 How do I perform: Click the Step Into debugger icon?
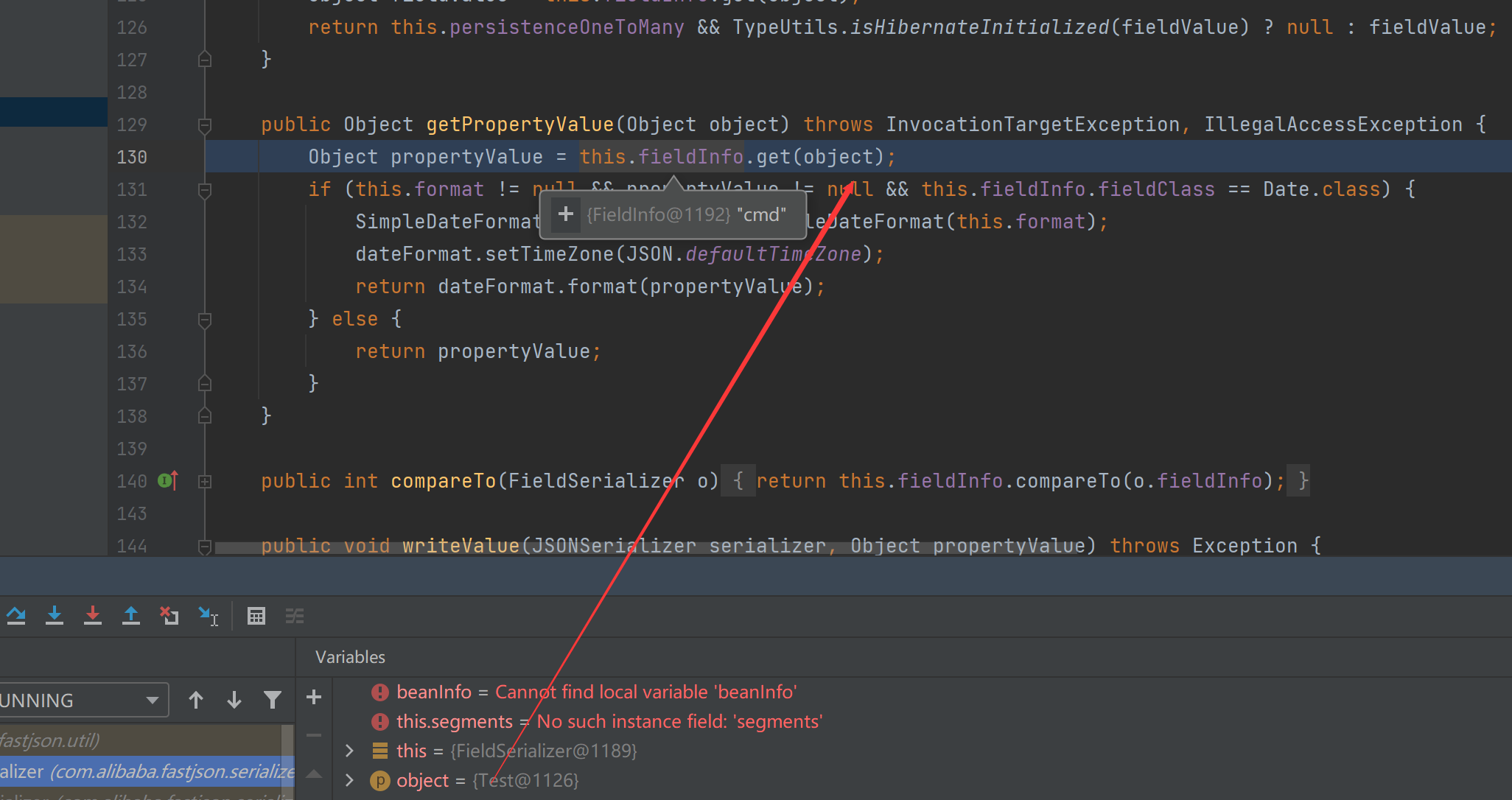coord(55,615)
